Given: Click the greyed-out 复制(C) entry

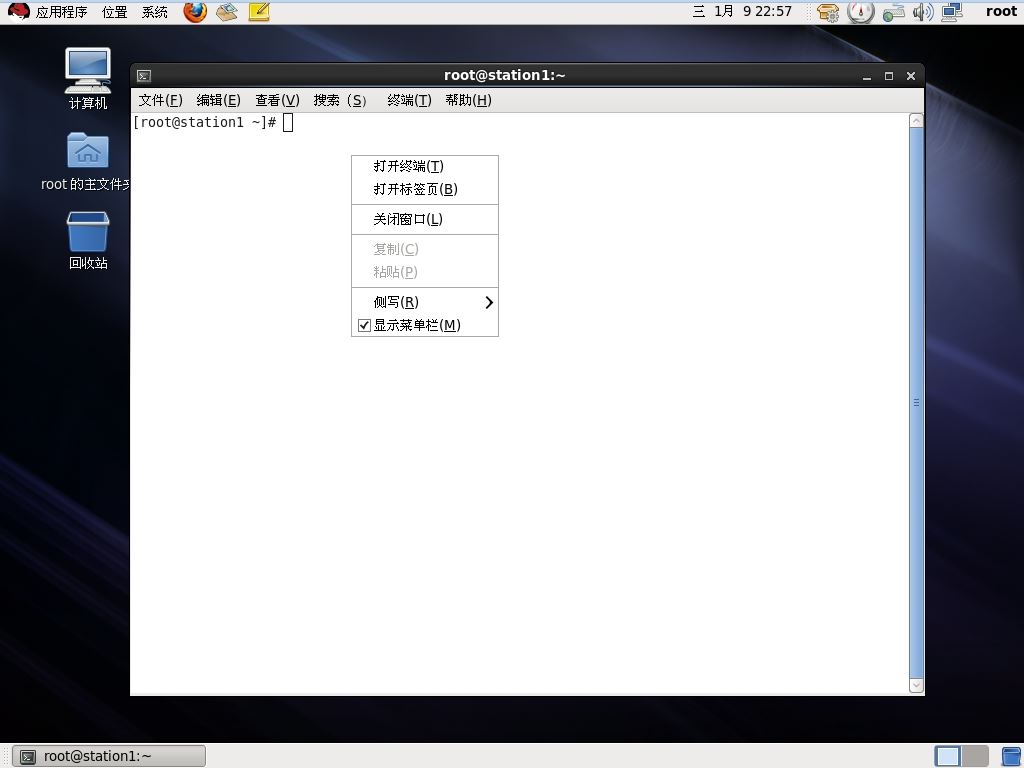Looking at the screenshot, I should [x=424, y=249].
